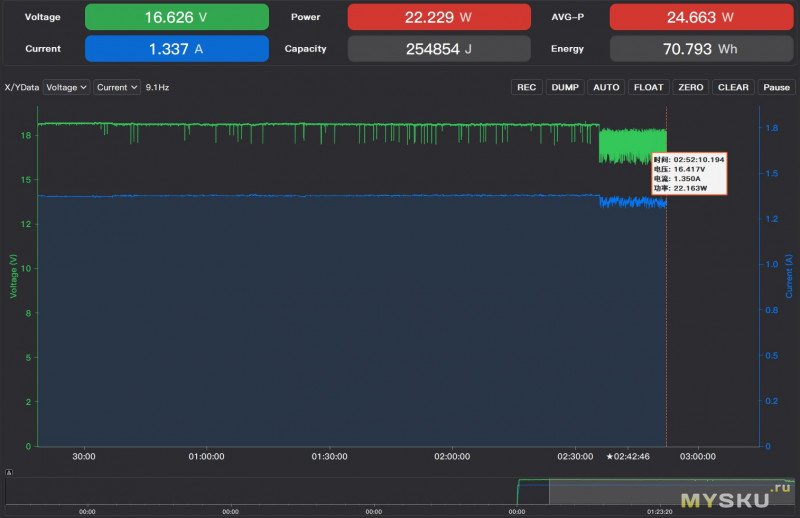
Task: Click the starred 02:42:46 time marker
Action: 628,456
